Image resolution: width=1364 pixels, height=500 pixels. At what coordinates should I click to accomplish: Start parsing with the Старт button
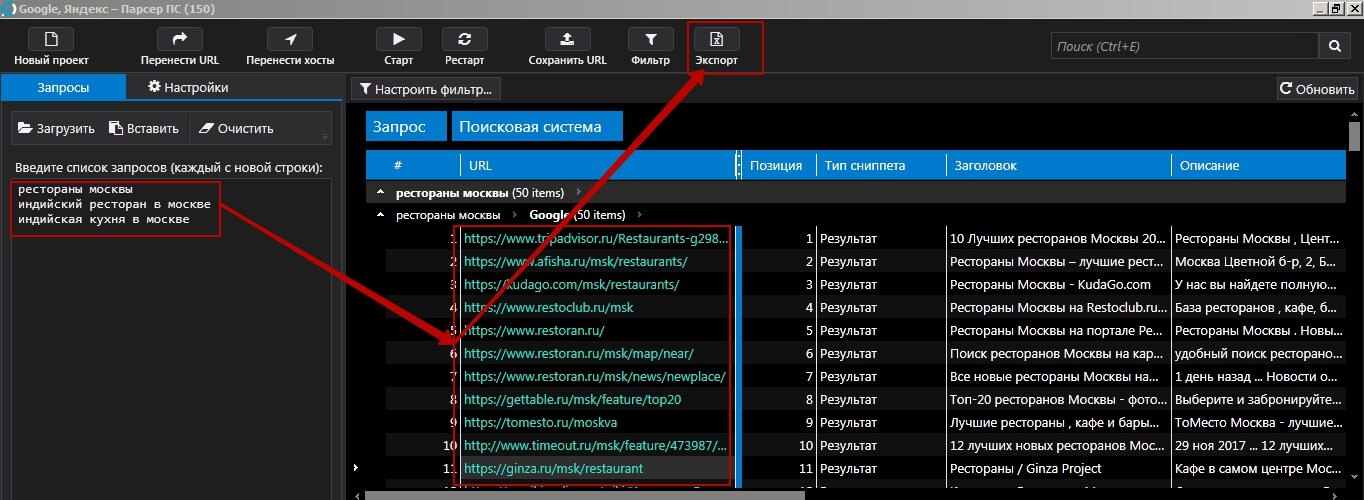point(399,40)
